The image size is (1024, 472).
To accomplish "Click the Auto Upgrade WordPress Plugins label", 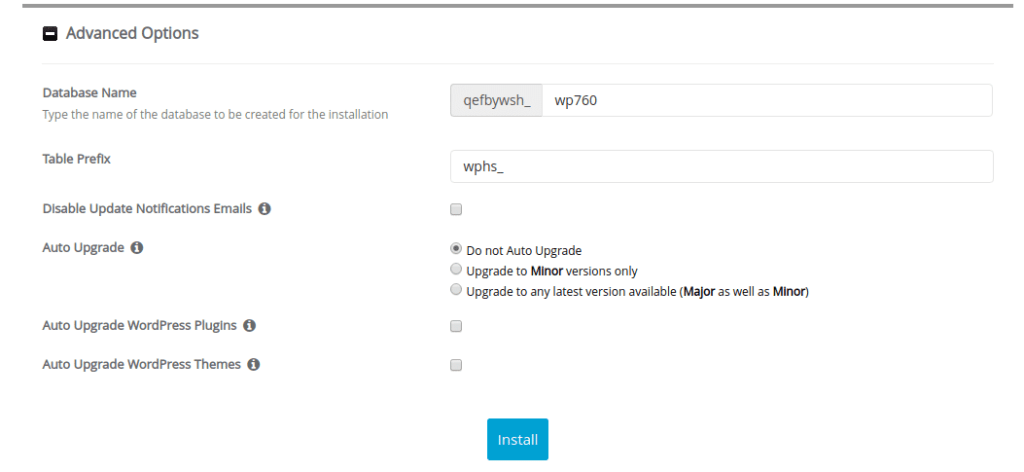I will pos(140,325).
